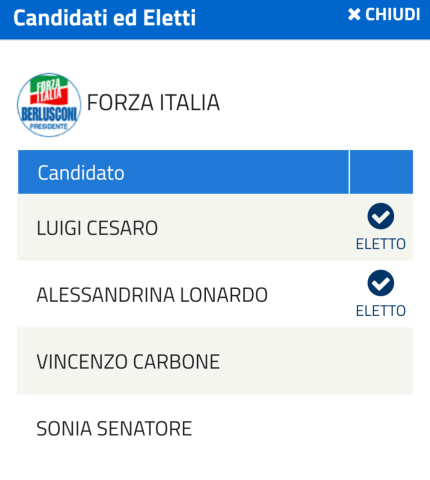Click the checkmark icon for Alessandrina Lonardo
Viewport: 430px width, 480px height.
pyautogui.click(x=381, y=283)
